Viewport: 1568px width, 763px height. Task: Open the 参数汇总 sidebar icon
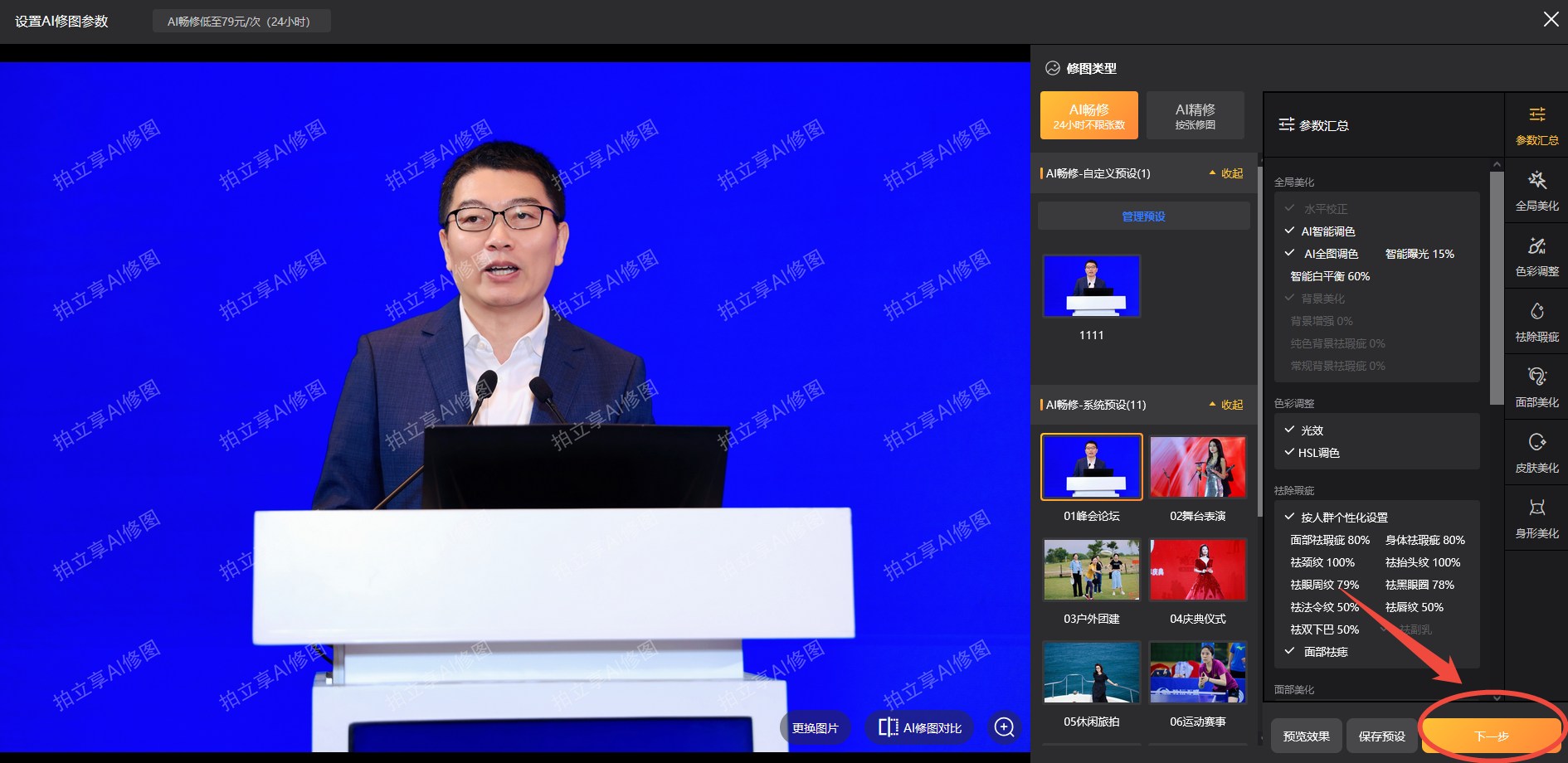pyautogui.click(x=1536, y=125)
